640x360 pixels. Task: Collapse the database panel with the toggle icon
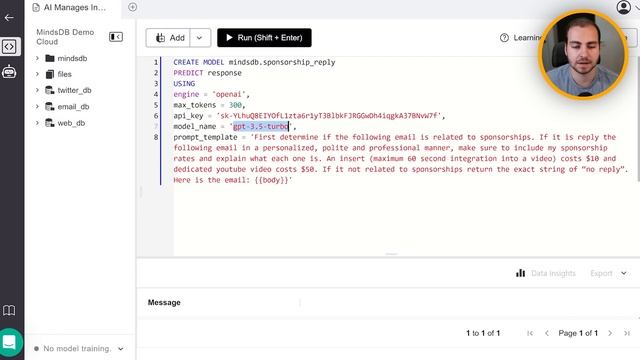116,37
